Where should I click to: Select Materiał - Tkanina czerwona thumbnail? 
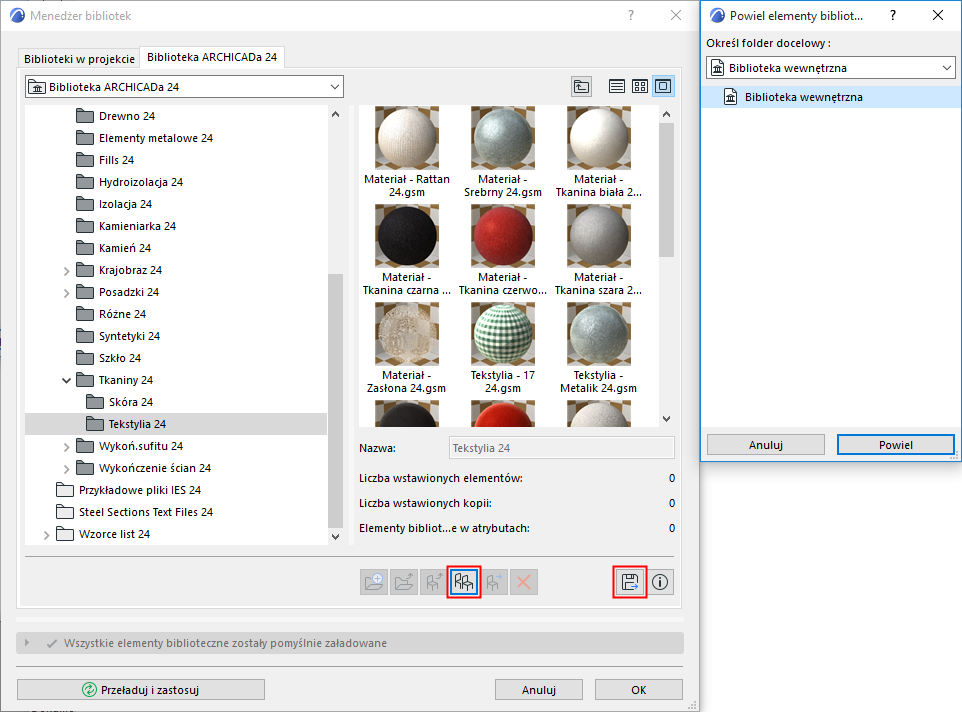(502, 236)
